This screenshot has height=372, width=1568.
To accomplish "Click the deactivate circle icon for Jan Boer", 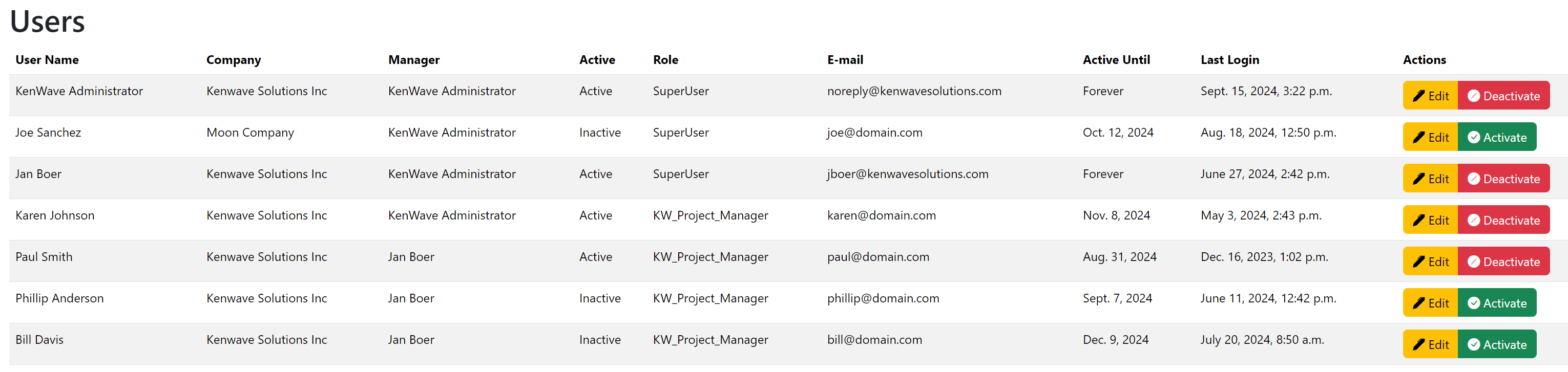I will (x=1474, y=179).
